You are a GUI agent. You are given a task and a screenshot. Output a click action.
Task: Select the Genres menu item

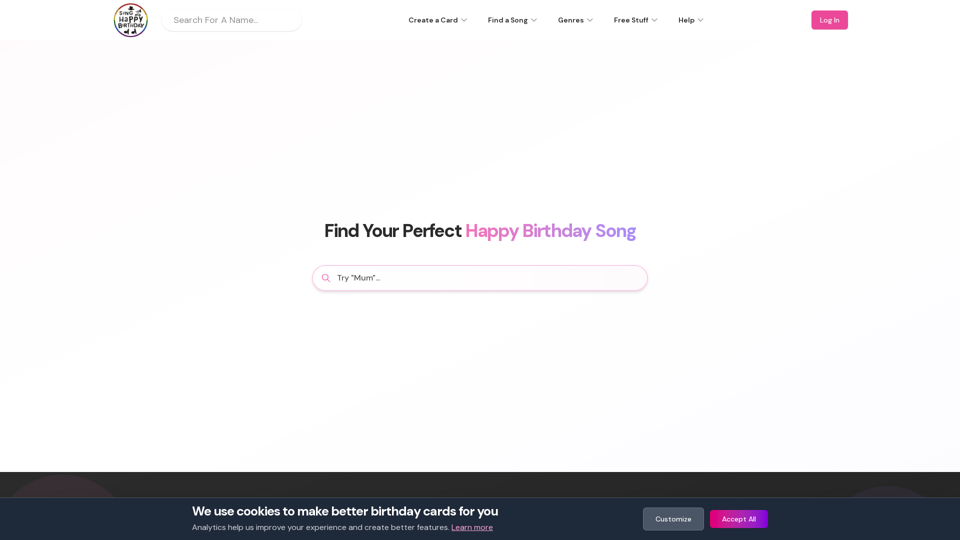pyautogui.click(x=571, y=20)
